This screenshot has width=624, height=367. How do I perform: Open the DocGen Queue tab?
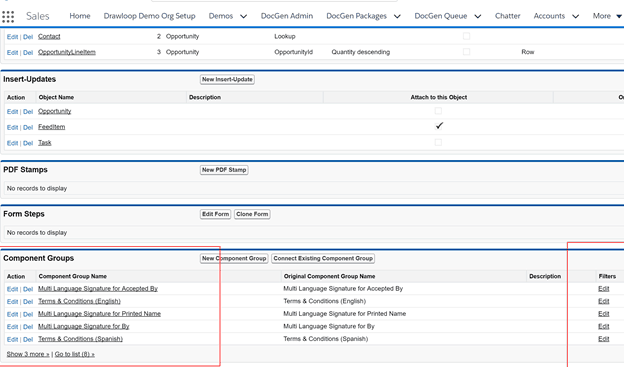(x=441, y=16)
